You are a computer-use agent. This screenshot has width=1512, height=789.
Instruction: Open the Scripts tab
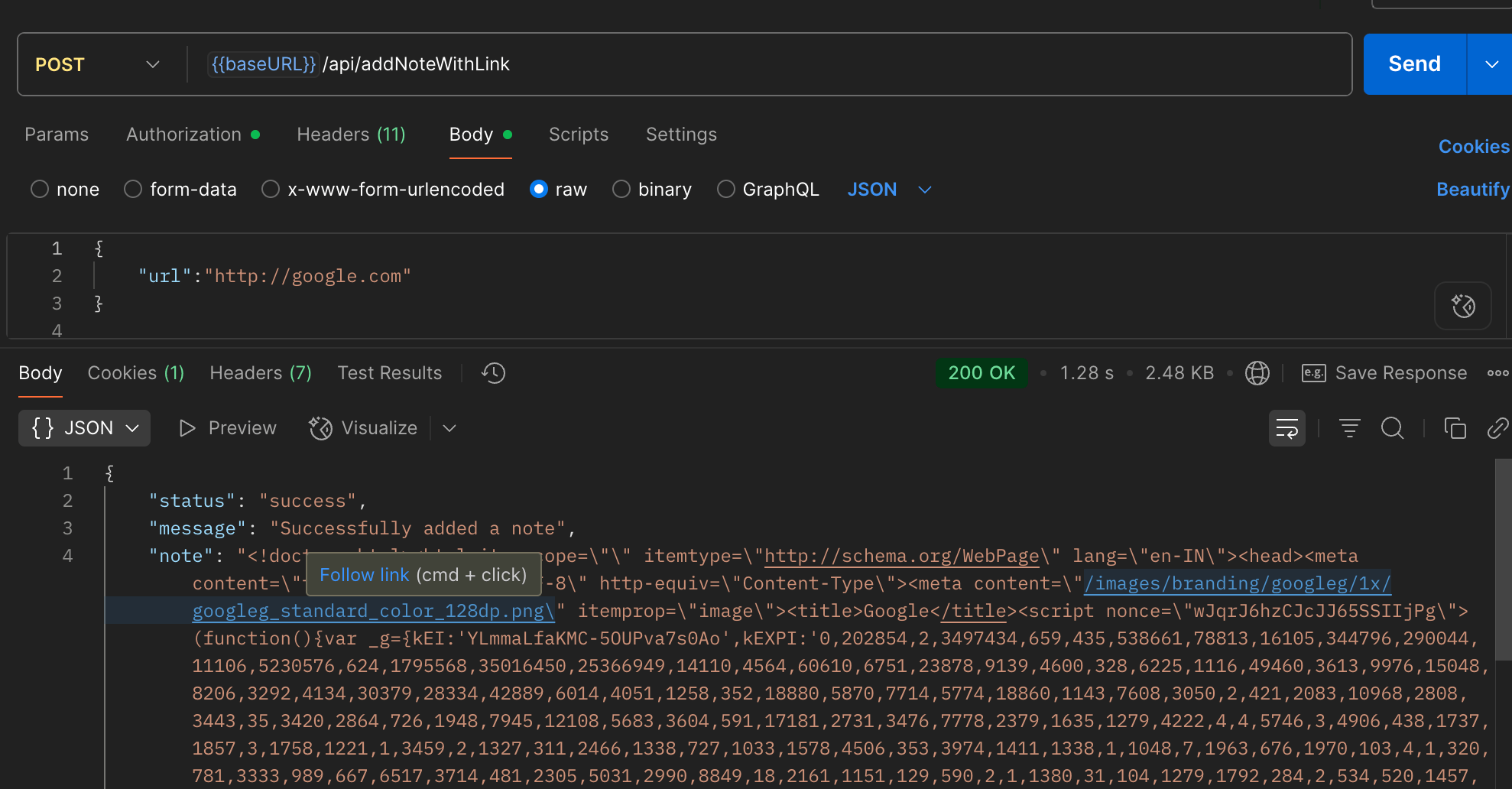(x=579, y=135)
